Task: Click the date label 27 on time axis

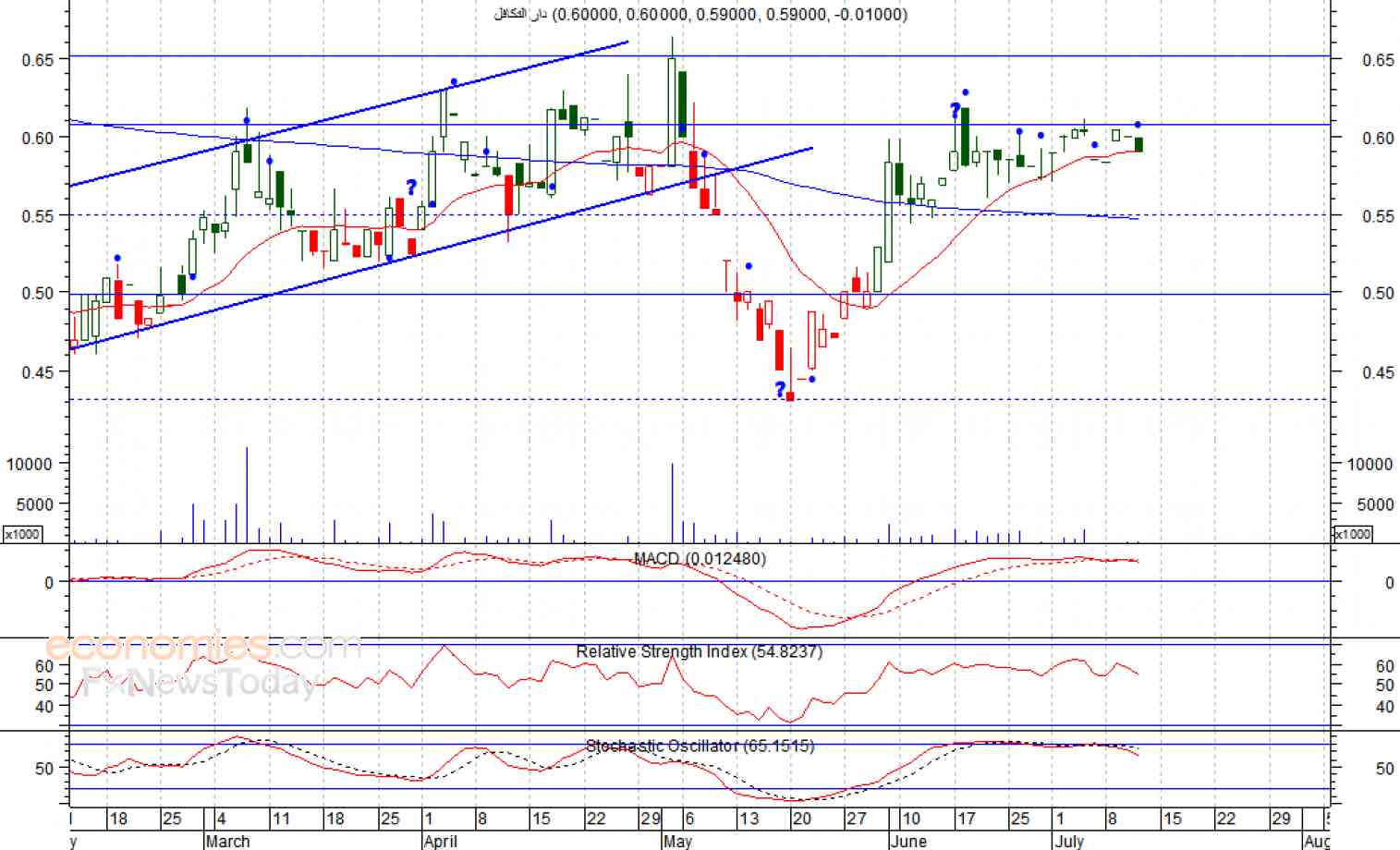Action: pos(857,819)
